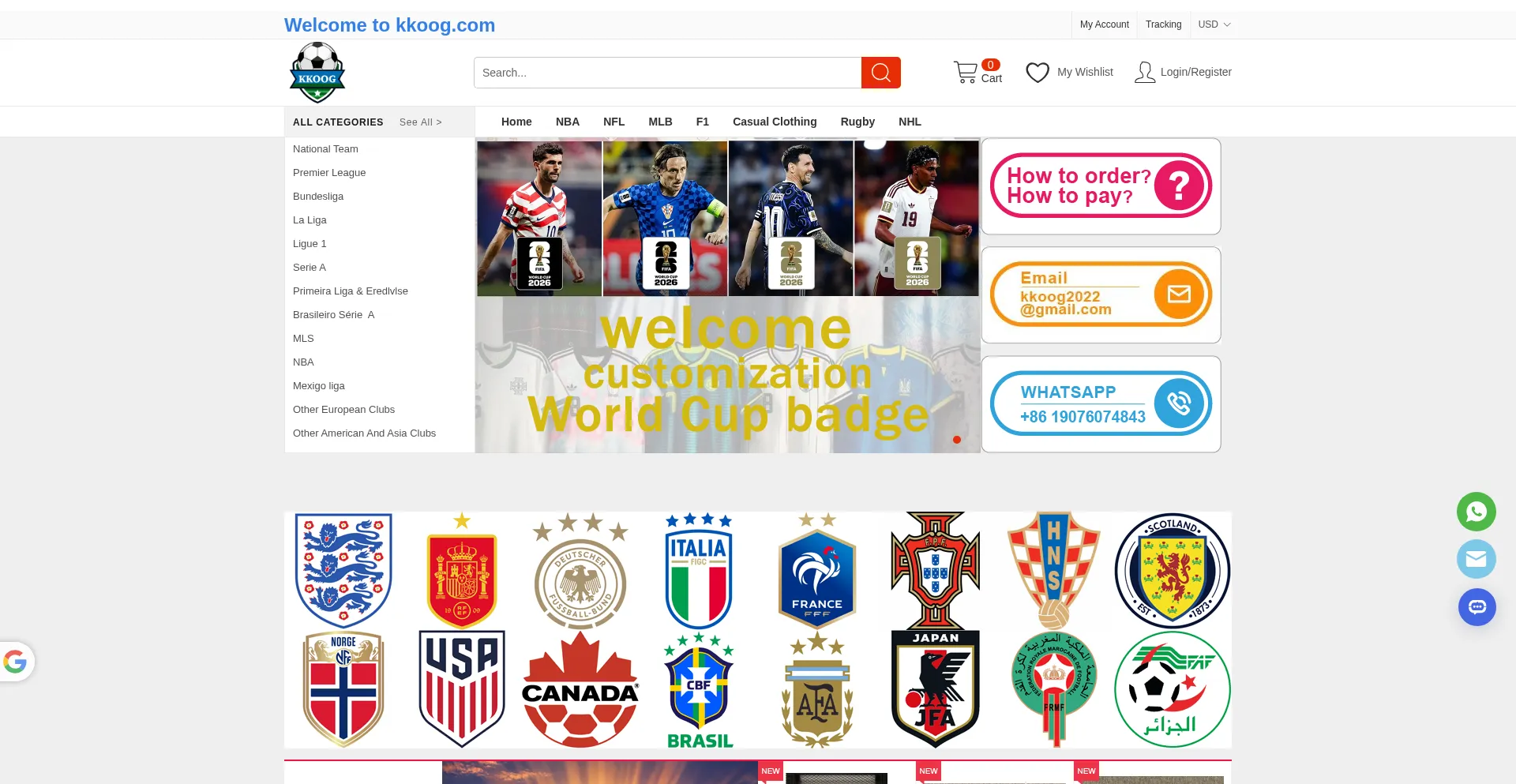This screenshot has height=784, width=1516.
Task: Click the Email kkoog2022@gmail.com banner
Action: [1101, 295]
